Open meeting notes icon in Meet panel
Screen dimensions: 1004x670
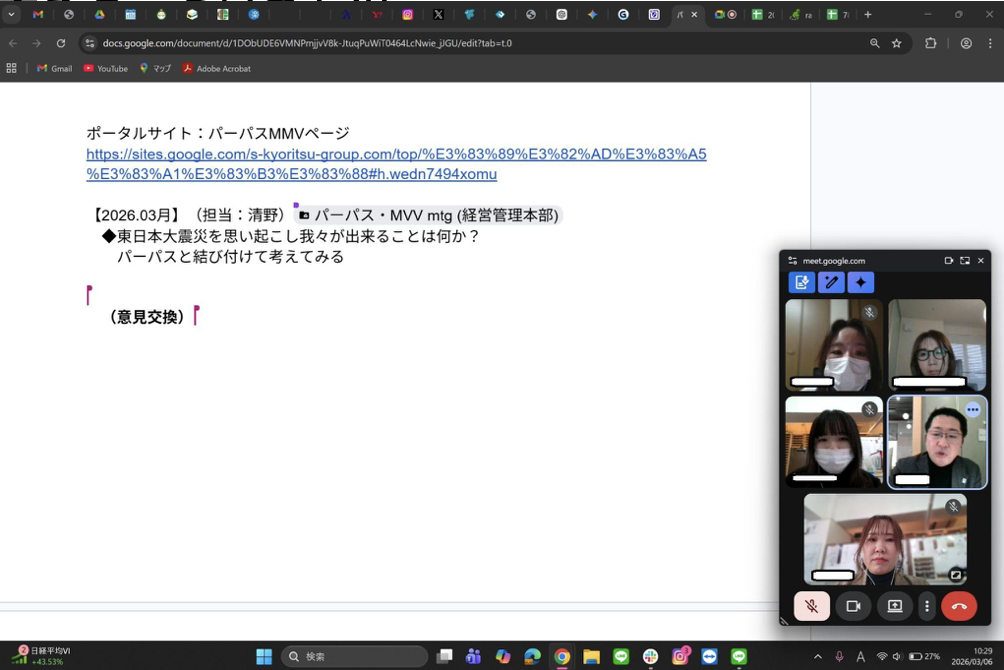pos(801,283)
